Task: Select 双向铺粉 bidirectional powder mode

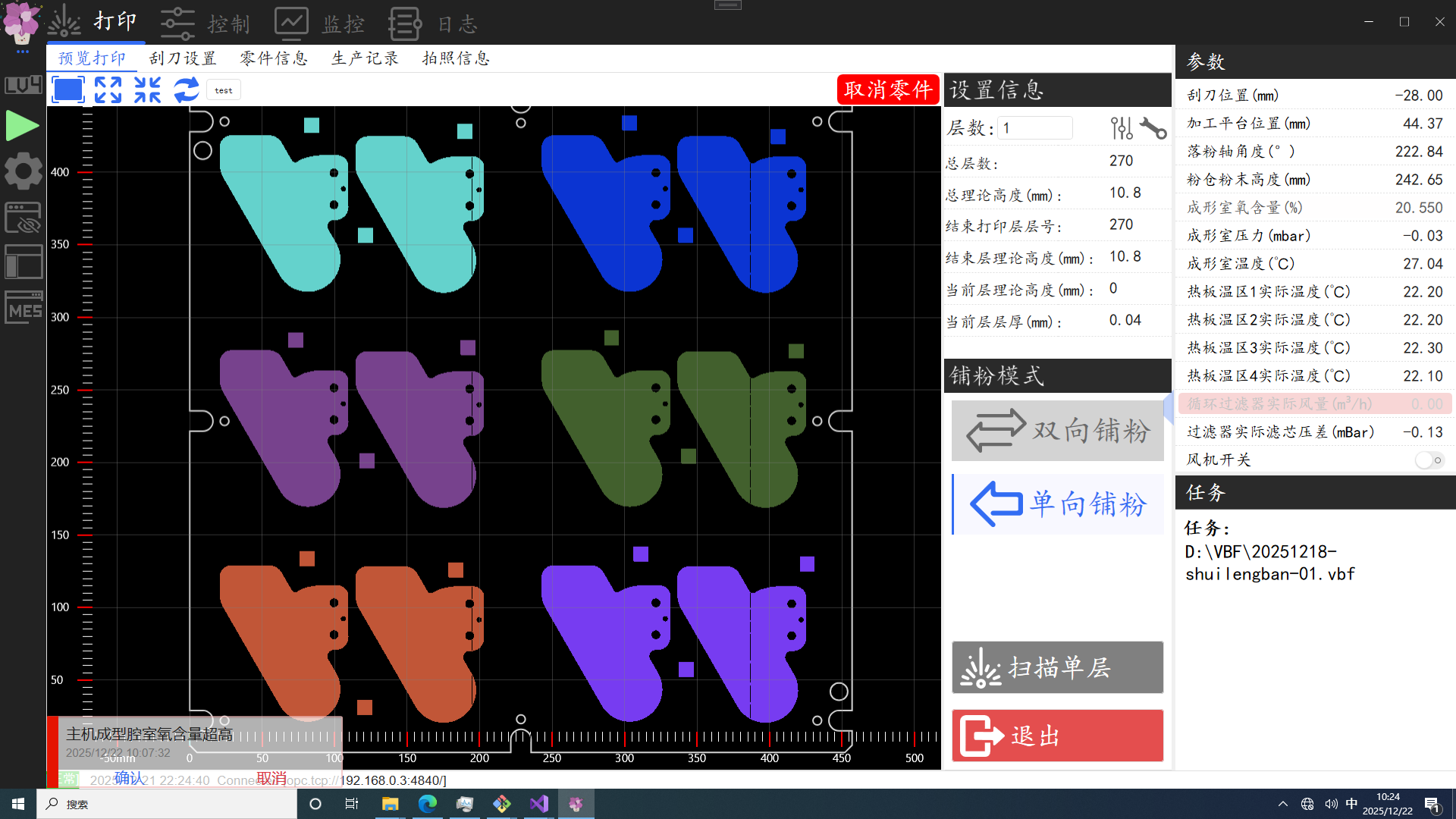Action: [x=1058, y=431]
